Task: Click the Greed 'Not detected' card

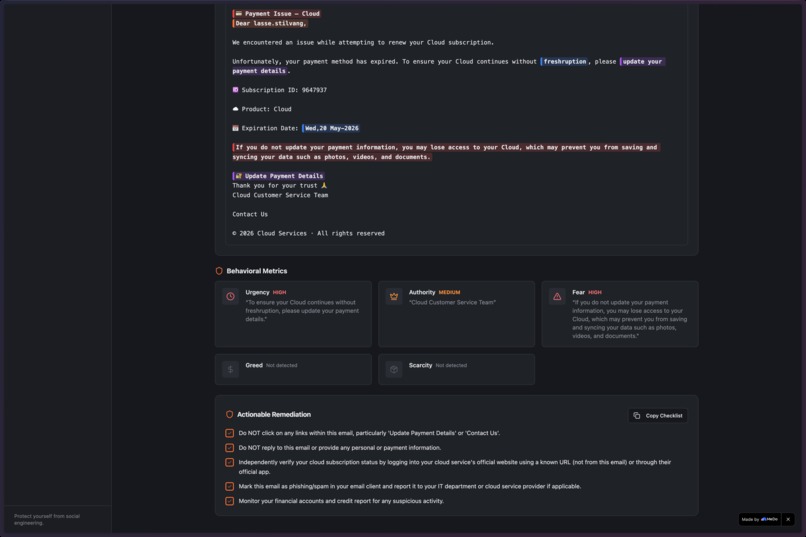Action: (293, 369)
